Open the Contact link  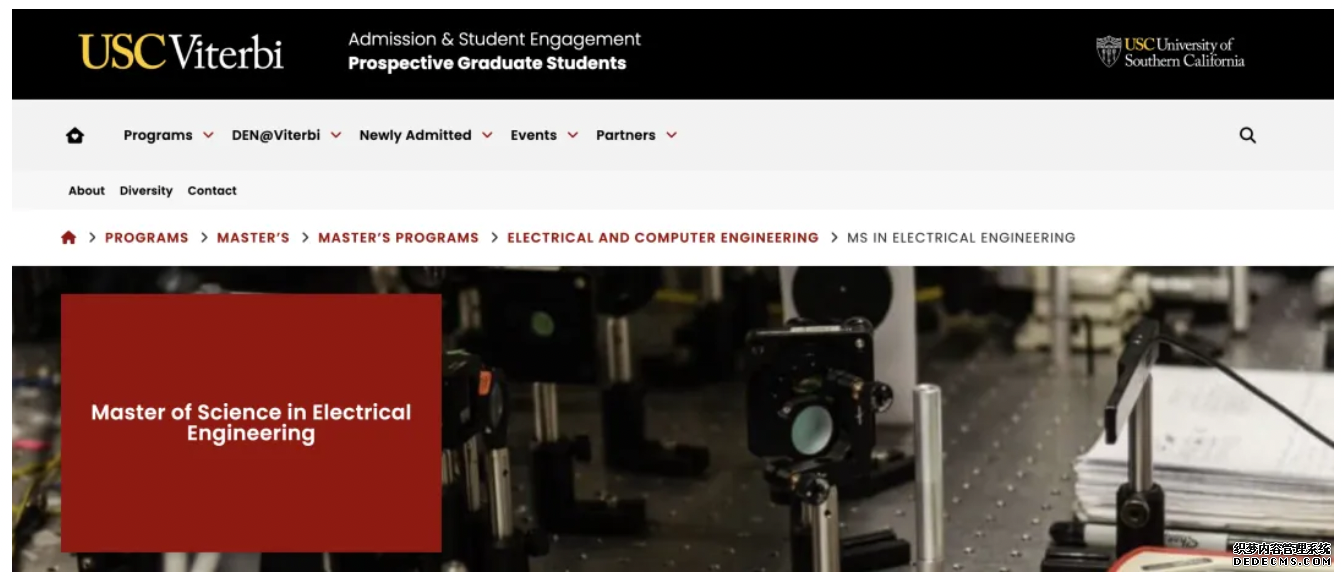(x=212, y=191)
